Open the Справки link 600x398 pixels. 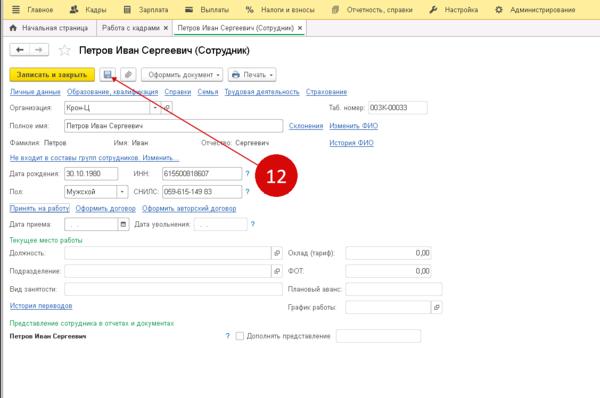(178, 92)
